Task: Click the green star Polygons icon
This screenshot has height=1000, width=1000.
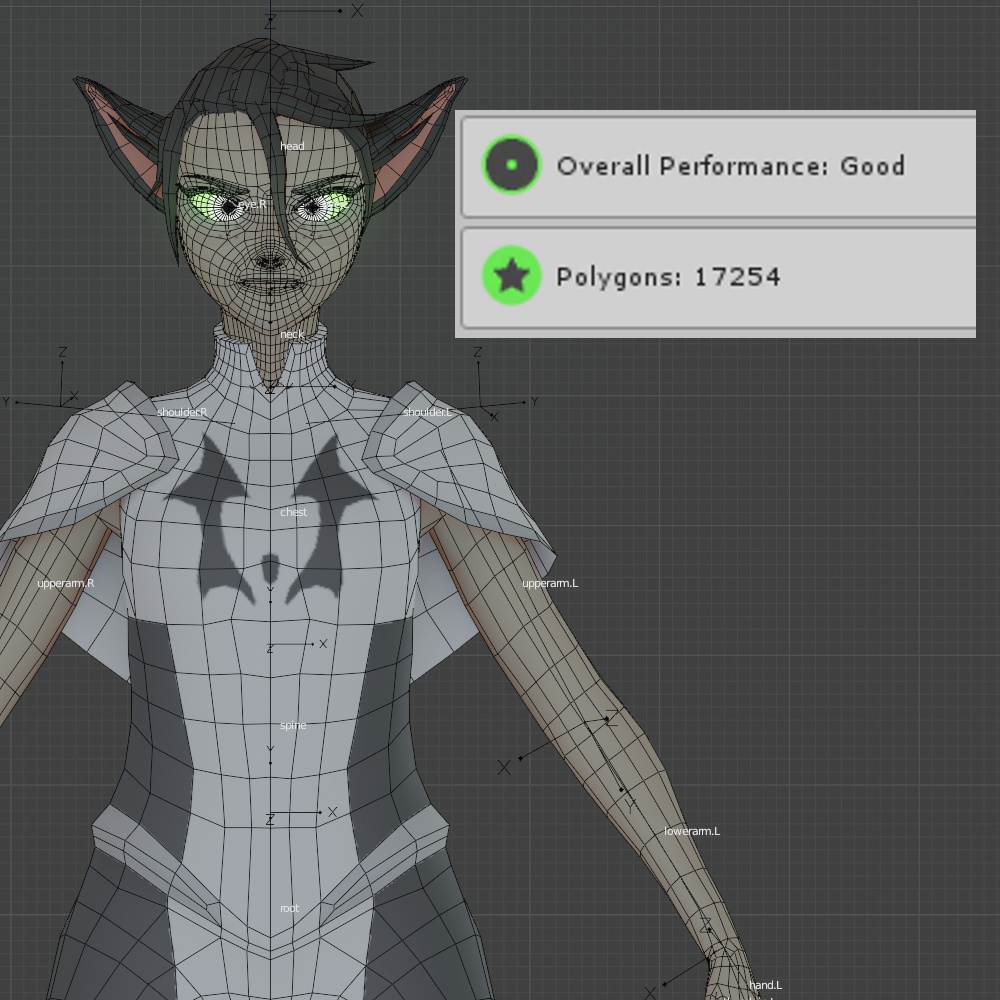Action: point(511,277)
